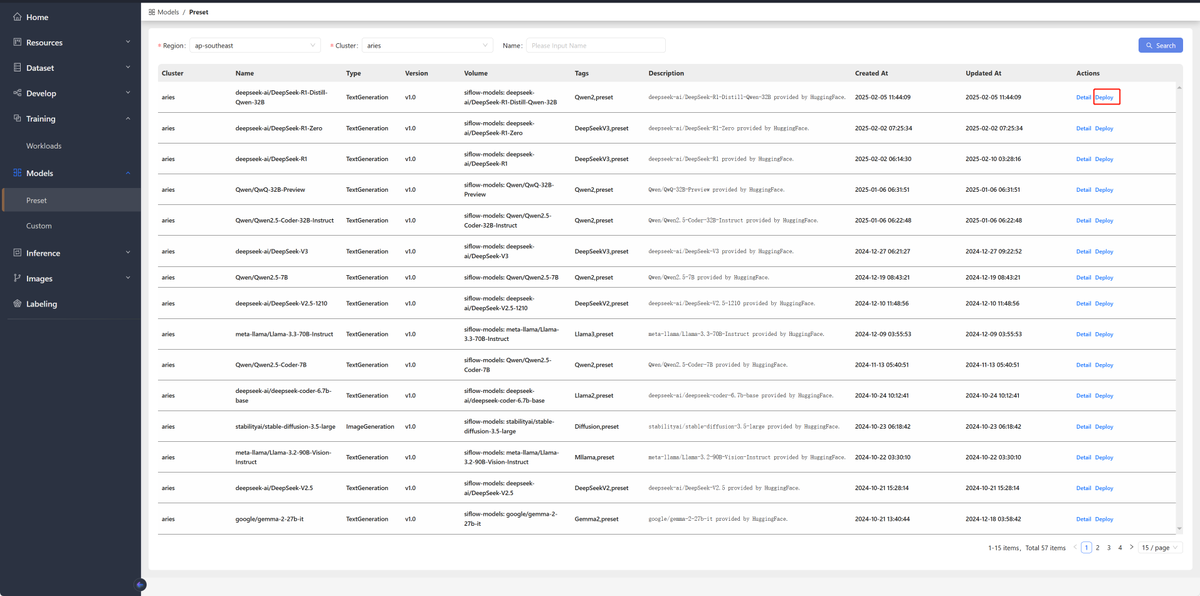Viewport: 1200px width, 596px height.
Task: Open the Region dropdown showing ap-southeast
Action: (x=255, y=45)
